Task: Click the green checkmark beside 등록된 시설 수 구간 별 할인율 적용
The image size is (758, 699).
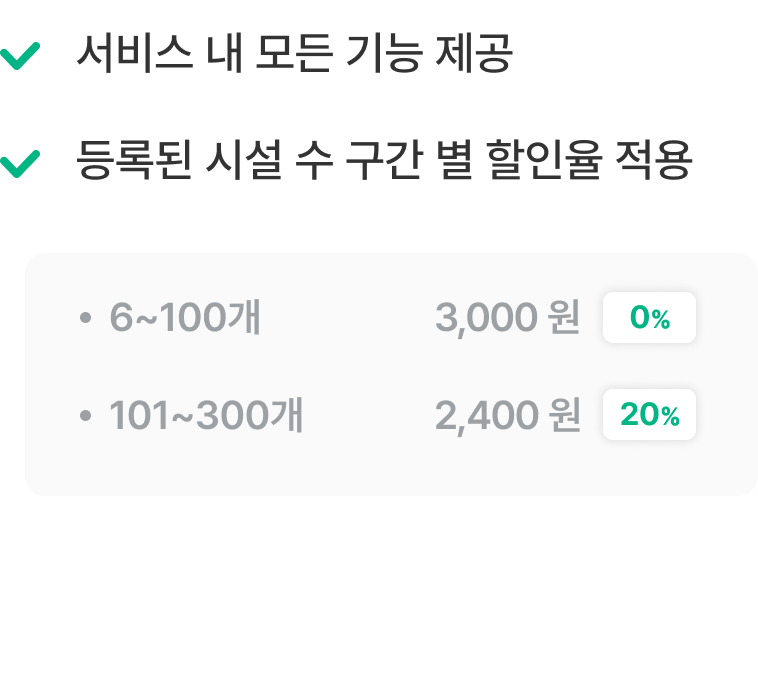Action: [20, 163]
